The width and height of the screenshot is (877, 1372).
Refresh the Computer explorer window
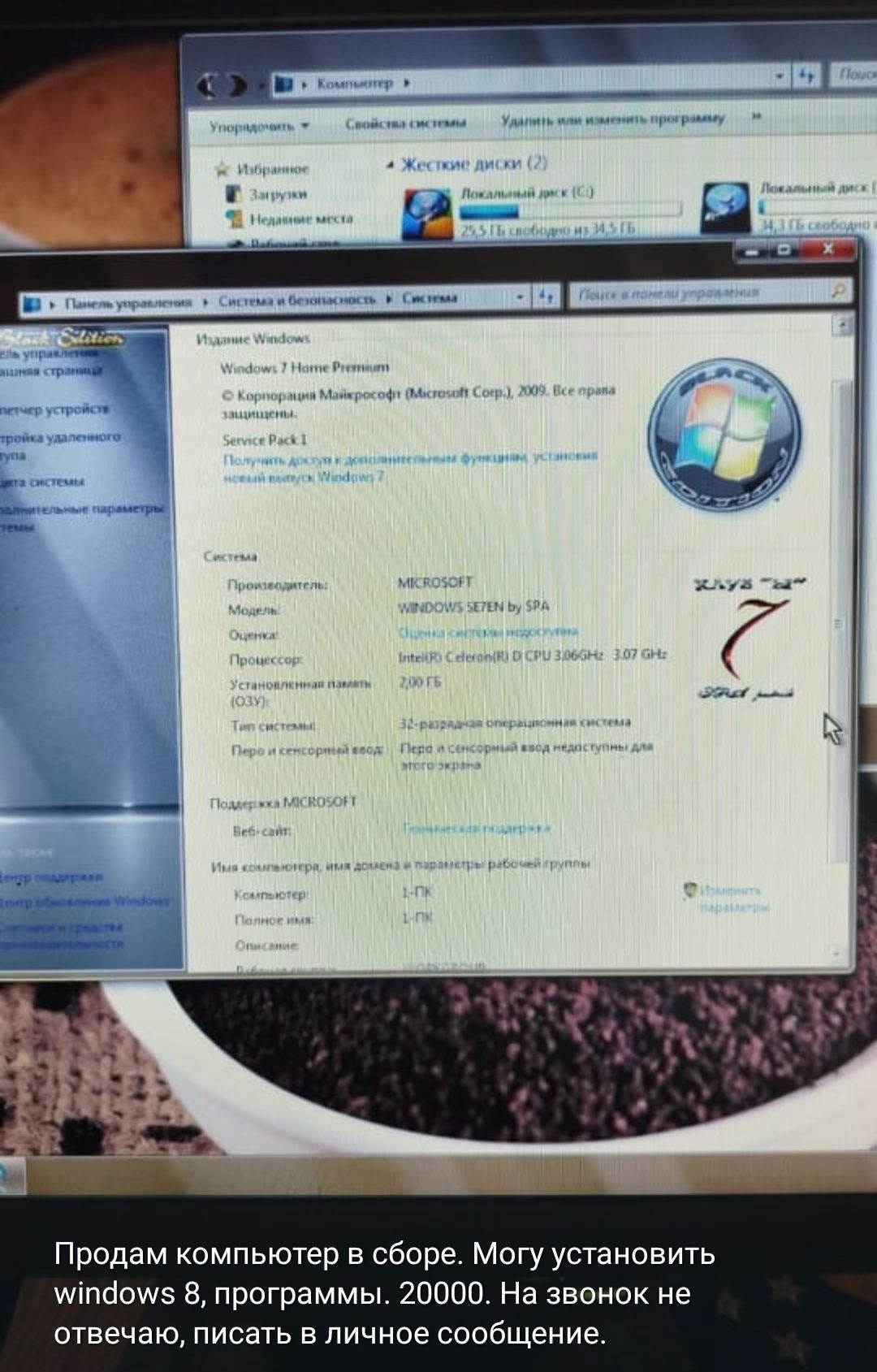(806, 77)
